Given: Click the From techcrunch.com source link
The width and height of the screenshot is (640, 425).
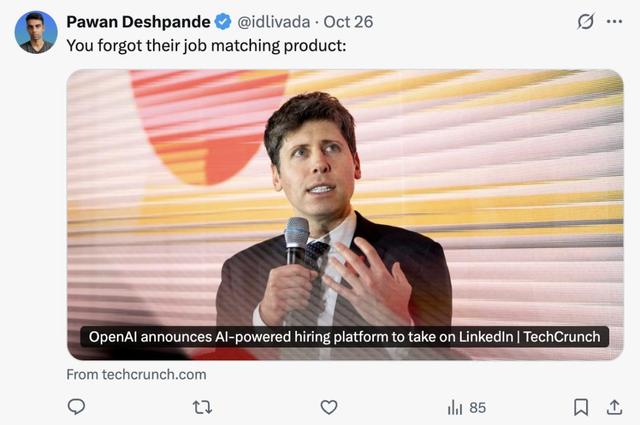Looking at the screenshot, I should [136, 374].
